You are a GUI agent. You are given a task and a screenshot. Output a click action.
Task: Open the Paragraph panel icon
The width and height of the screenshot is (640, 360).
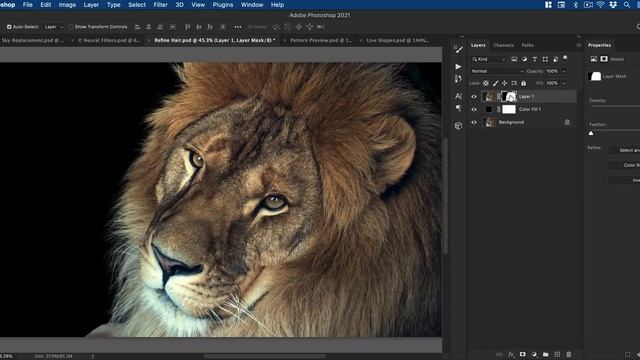[458, 108]
